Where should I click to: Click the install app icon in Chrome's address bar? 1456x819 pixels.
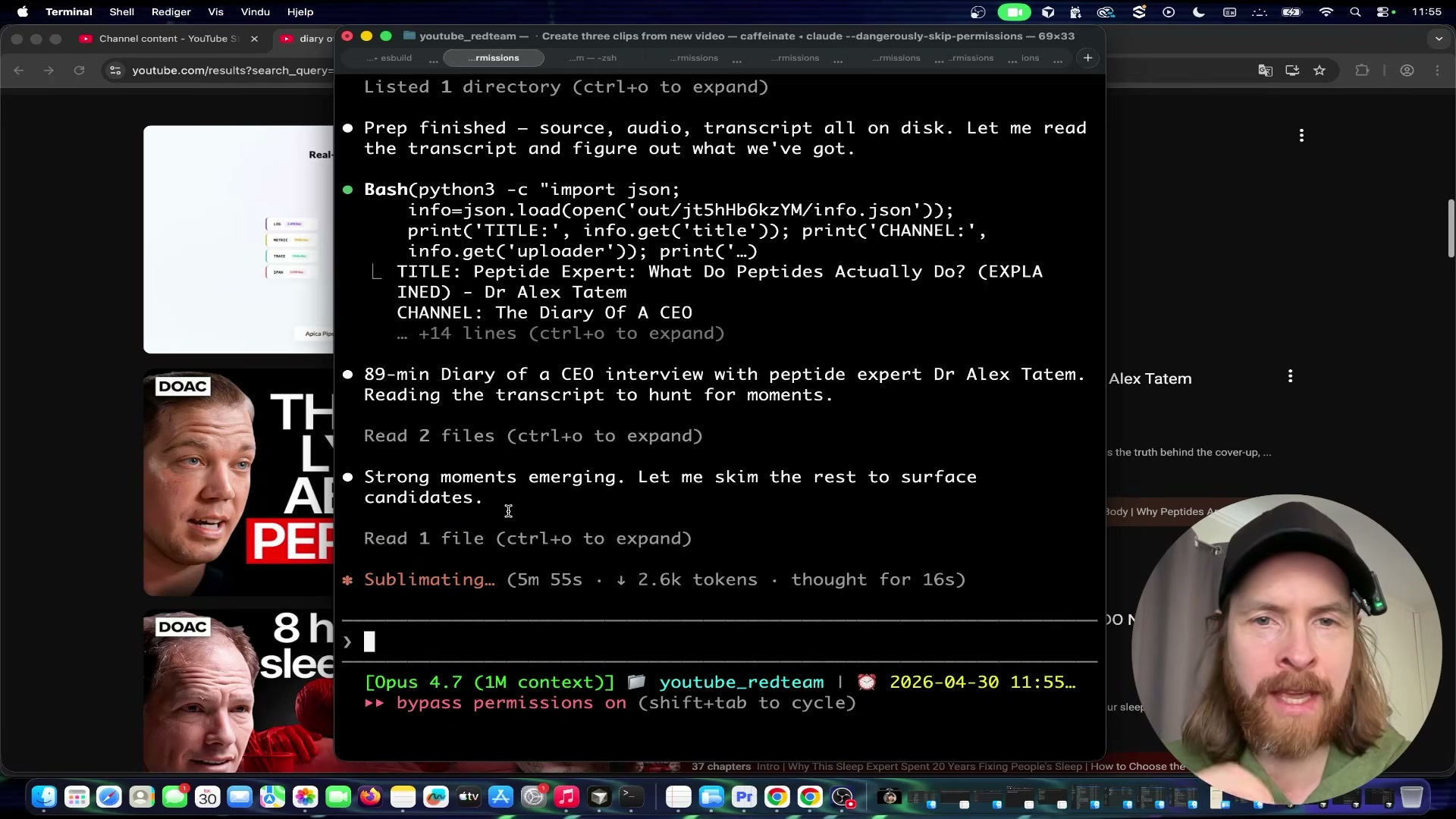pos(1292,71)
